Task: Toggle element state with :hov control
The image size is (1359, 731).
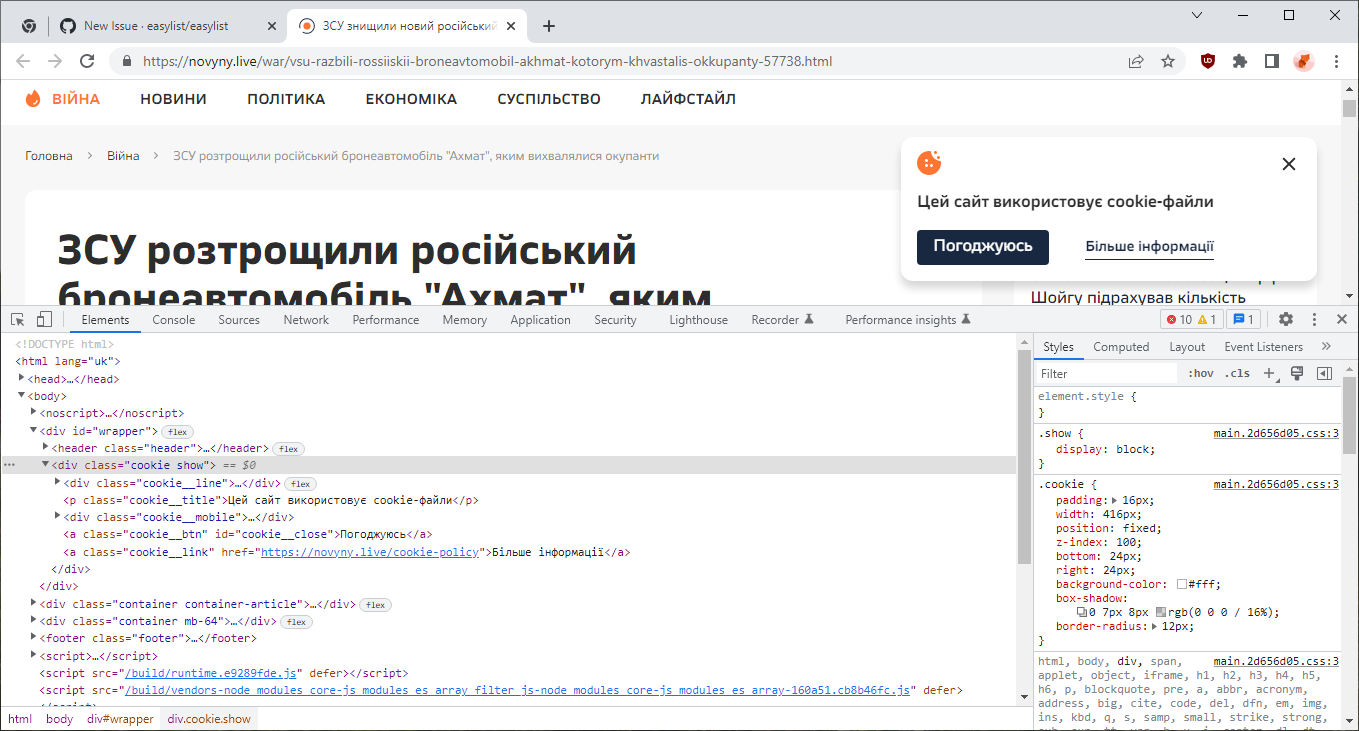Action: (1201, 372)
